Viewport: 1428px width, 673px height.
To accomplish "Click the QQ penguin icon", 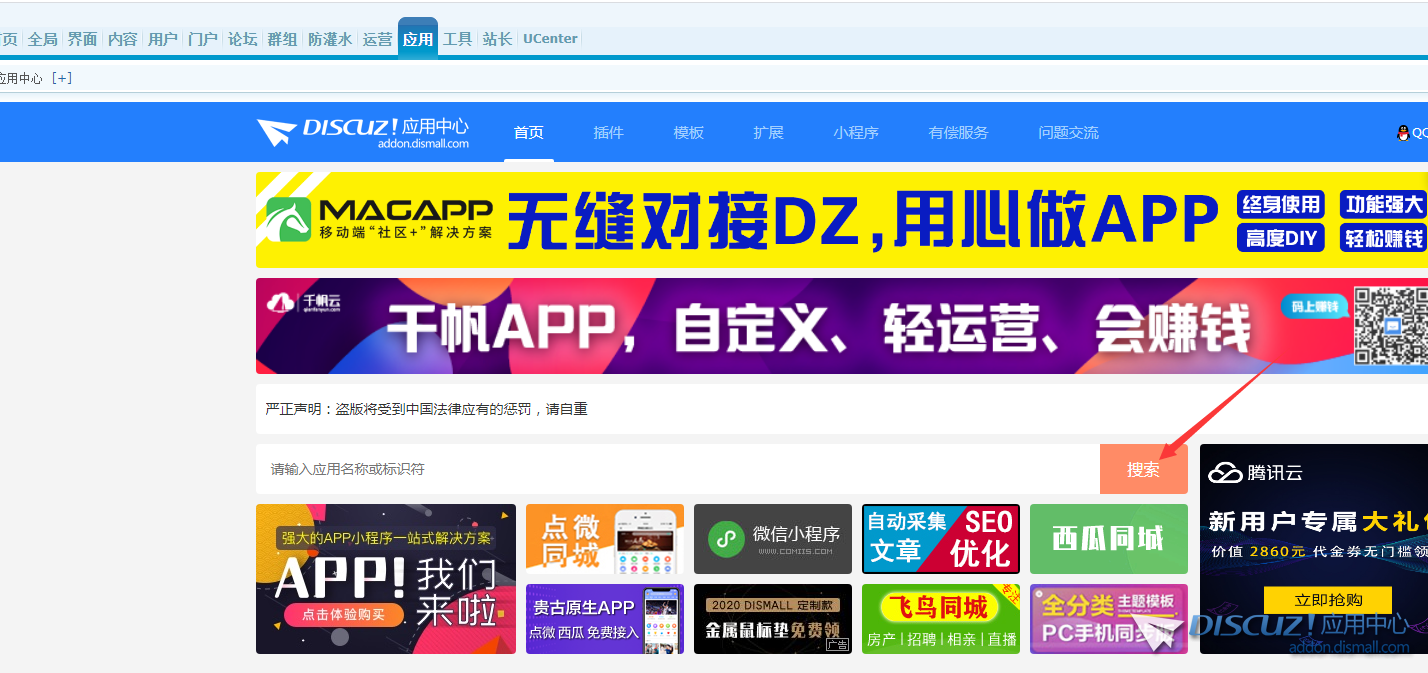I will pos(1403,133).
